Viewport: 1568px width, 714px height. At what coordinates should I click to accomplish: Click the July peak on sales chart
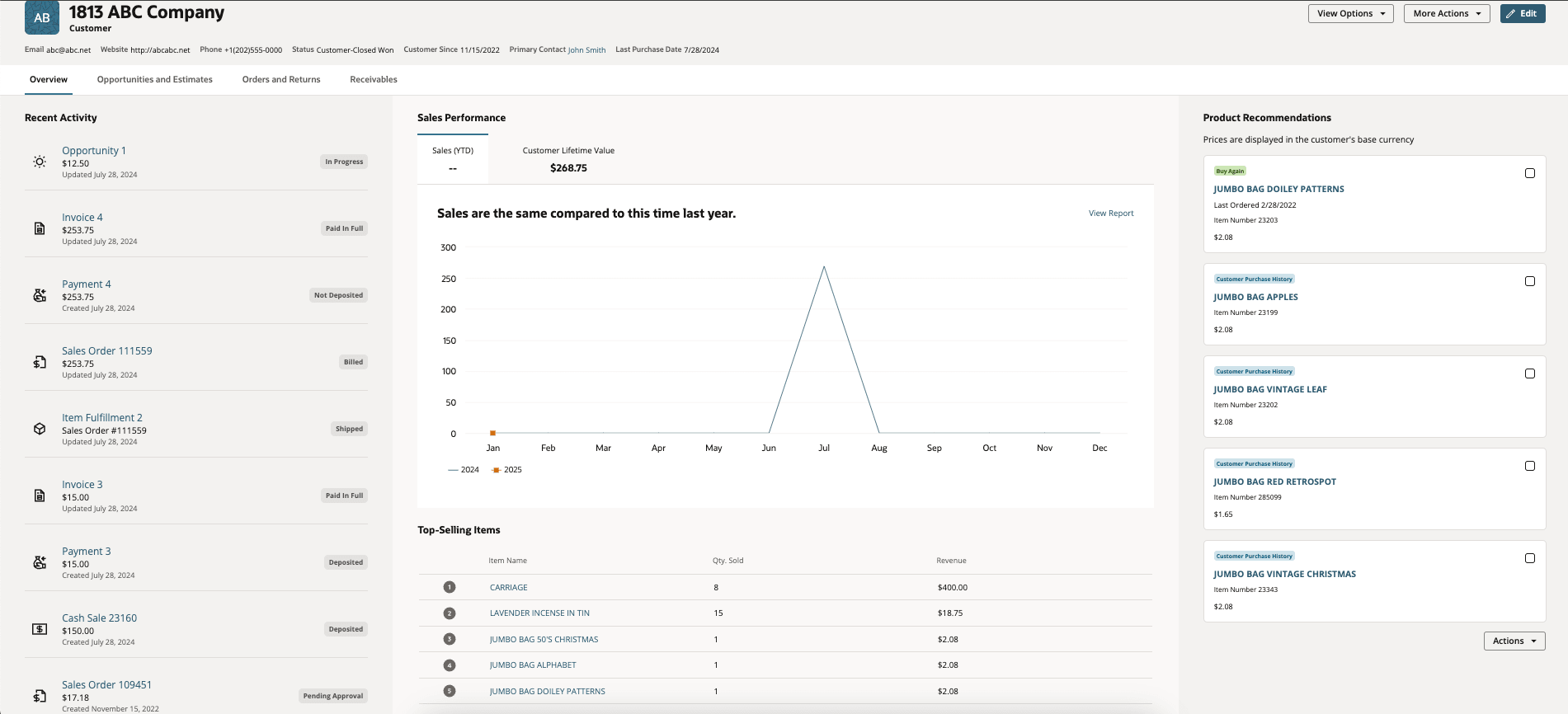(824, 266)
